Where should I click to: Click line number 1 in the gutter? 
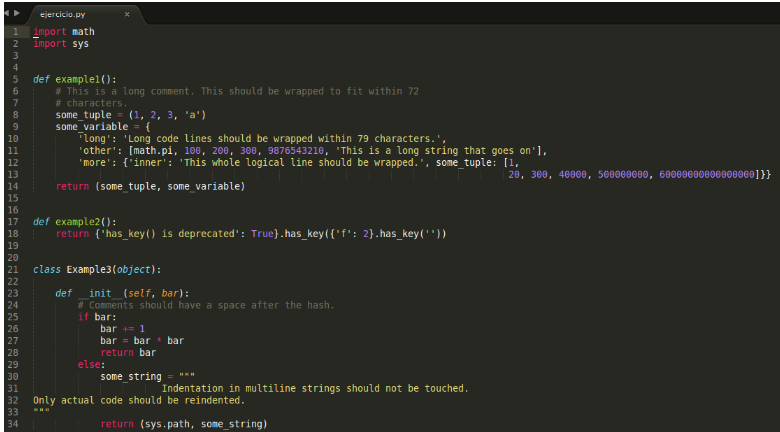pyautogui.click(x=15, y=32)
